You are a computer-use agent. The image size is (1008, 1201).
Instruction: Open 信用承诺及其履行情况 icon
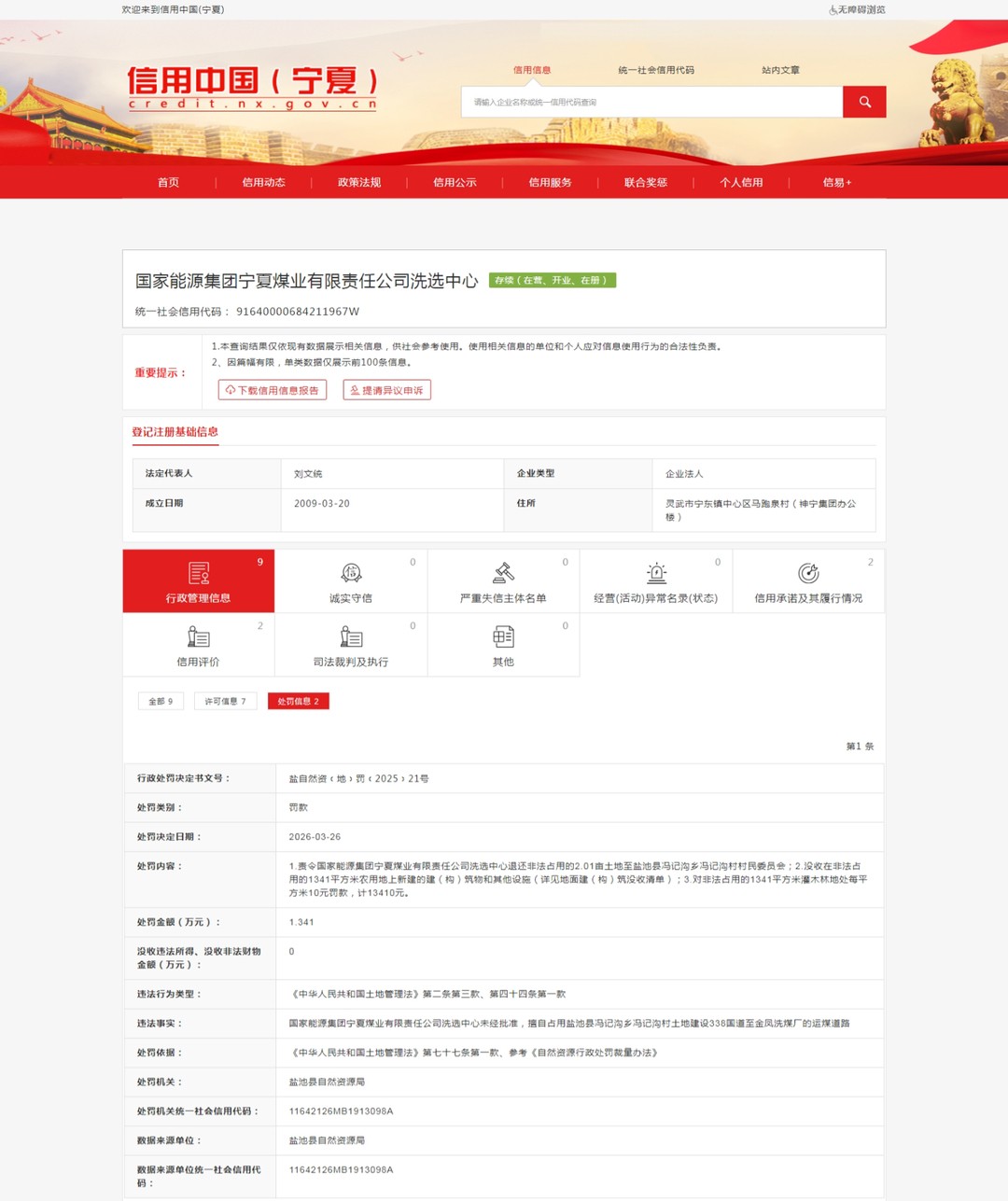808,573
